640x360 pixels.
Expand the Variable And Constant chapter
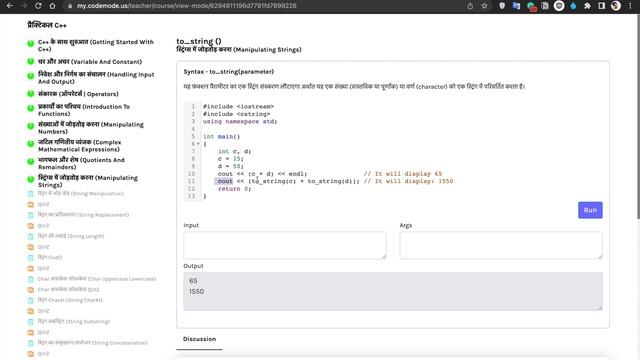[90, 62]
